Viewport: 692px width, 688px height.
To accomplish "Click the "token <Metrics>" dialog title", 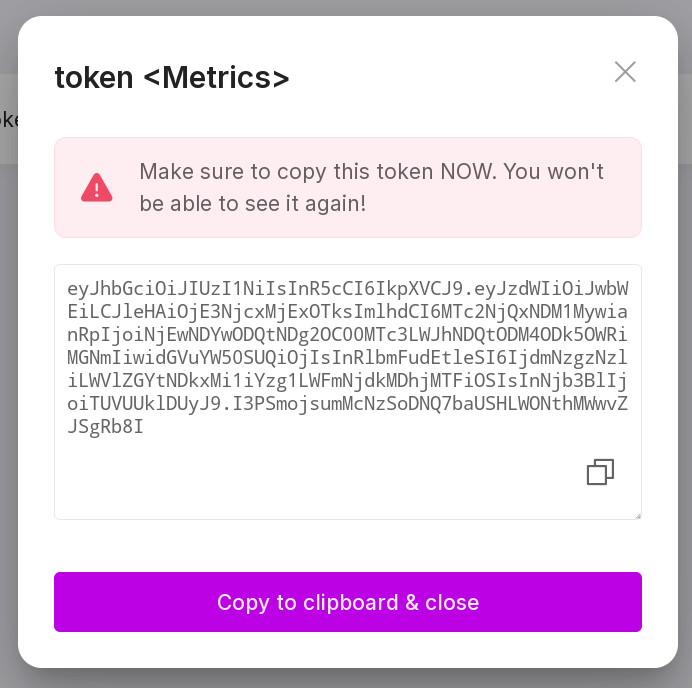I will click(172, 77).
